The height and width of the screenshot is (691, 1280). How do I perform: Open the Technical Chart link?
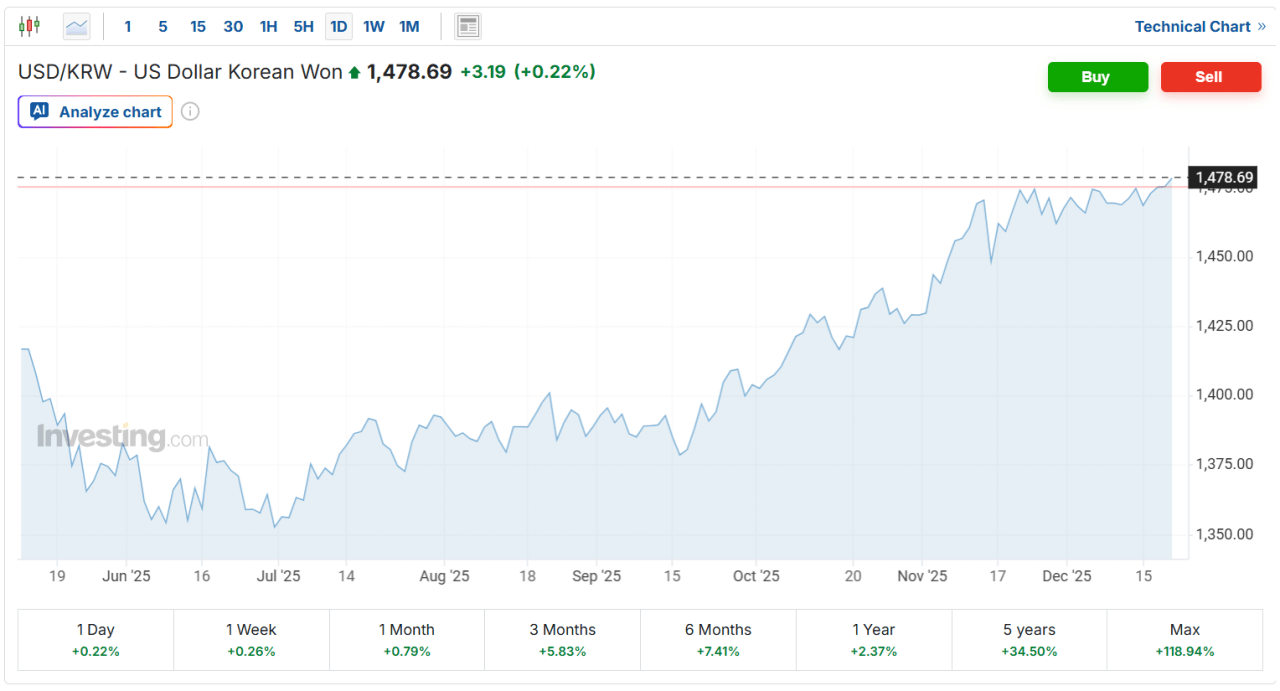pos(1199,26)
